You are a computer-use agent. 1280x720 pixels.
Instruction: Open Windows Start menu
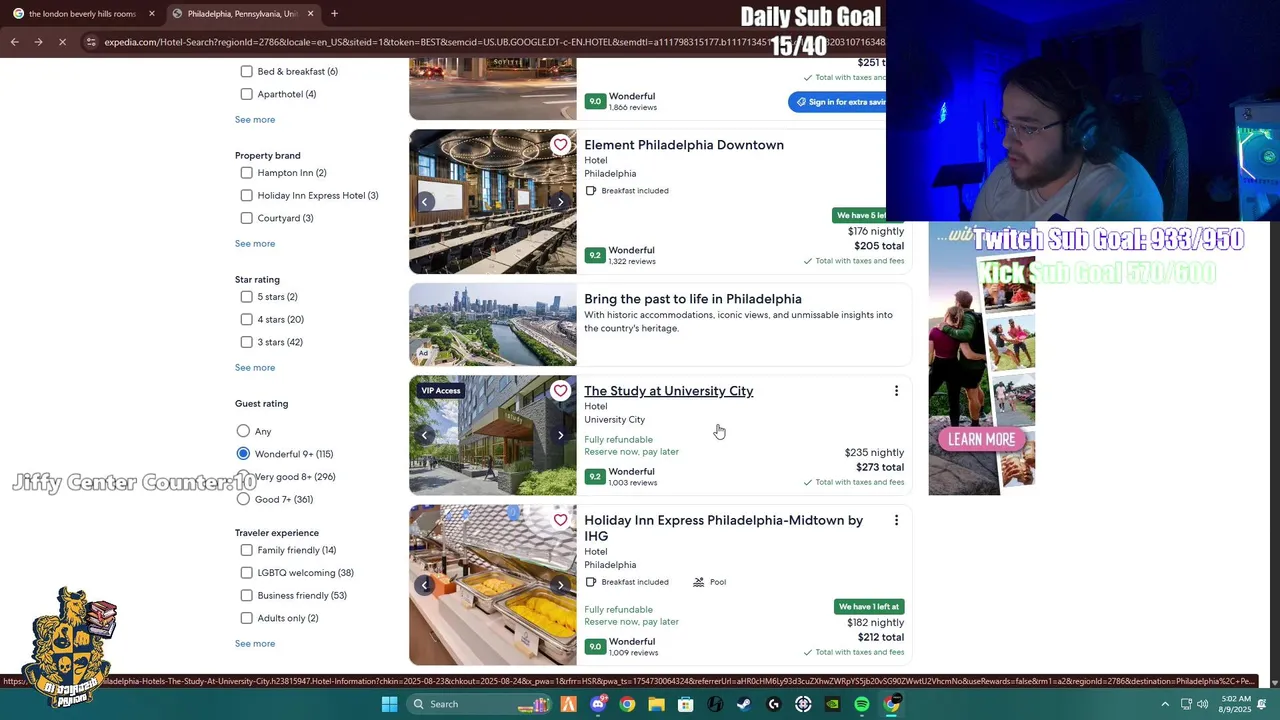click(x=389, y=704)
